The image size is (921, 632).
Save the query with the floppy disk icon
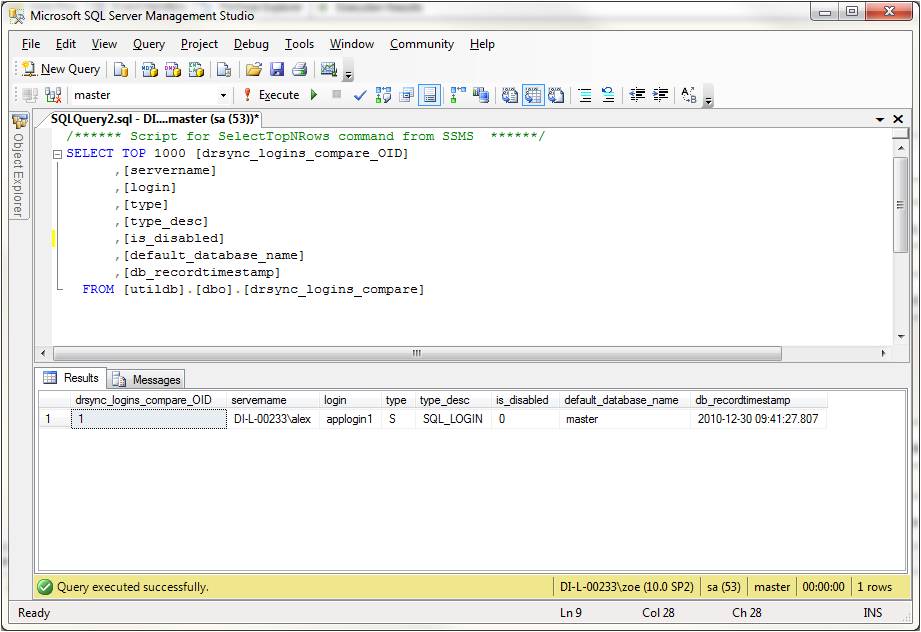(x=277, y=69)
